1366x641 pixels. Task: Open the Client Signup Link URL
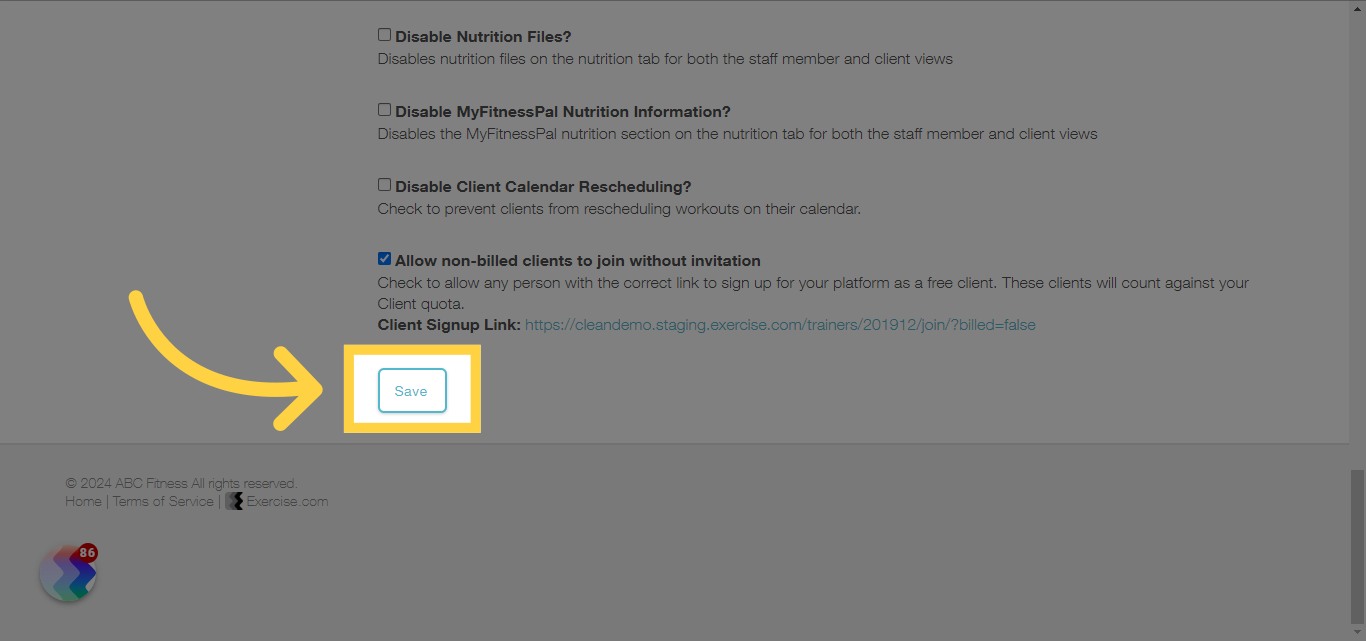(780, 325)
